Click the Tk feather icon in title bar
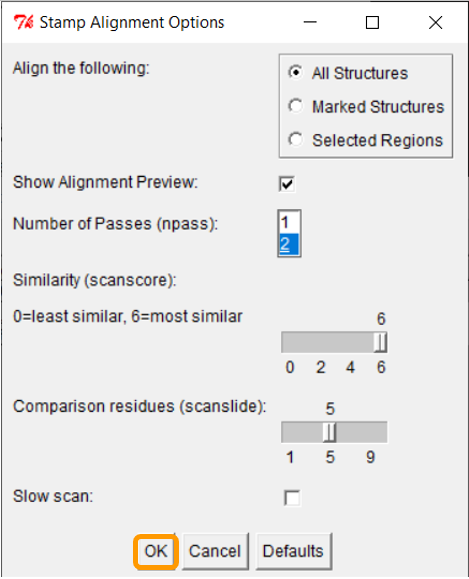The width and height of the screenshot is (469, 579). [x=23, y=23]
